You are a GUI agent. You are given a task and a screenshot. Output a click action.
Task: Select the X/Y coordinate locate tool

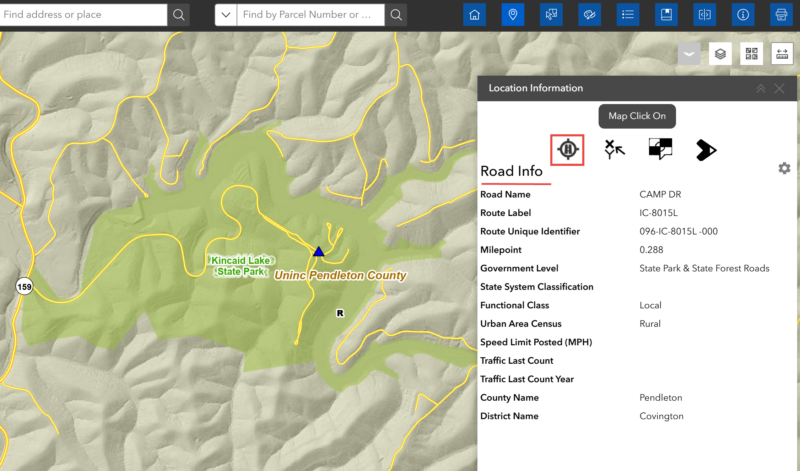coord(614,149)
